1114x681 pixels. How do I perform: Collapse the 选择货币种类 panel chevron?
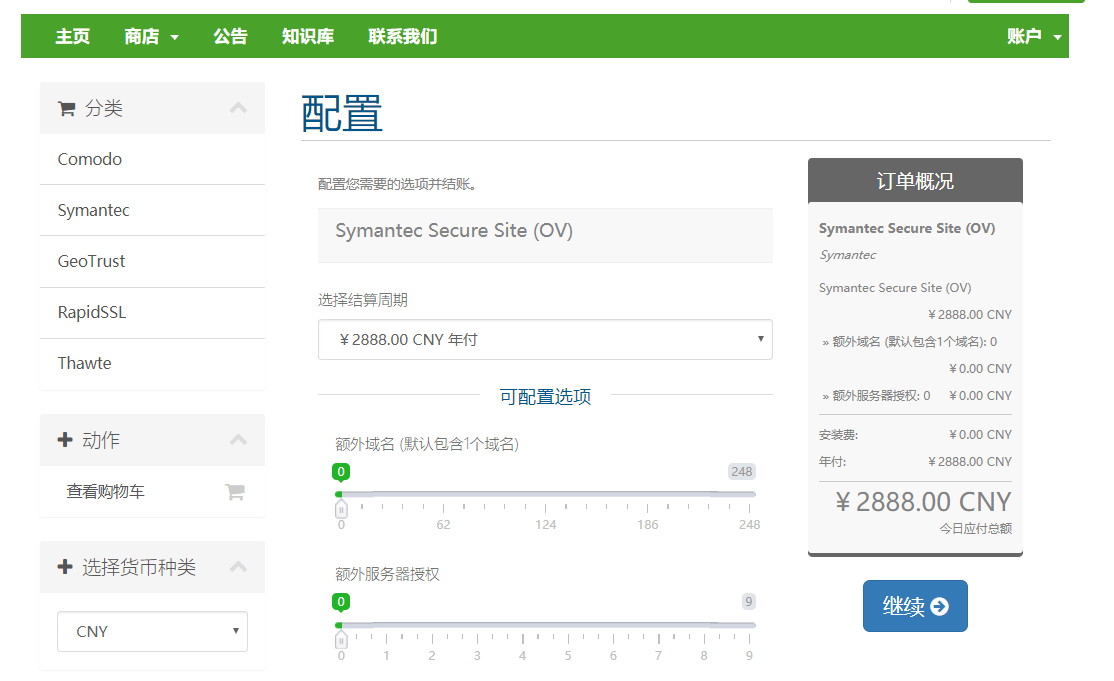coord(238,567)
